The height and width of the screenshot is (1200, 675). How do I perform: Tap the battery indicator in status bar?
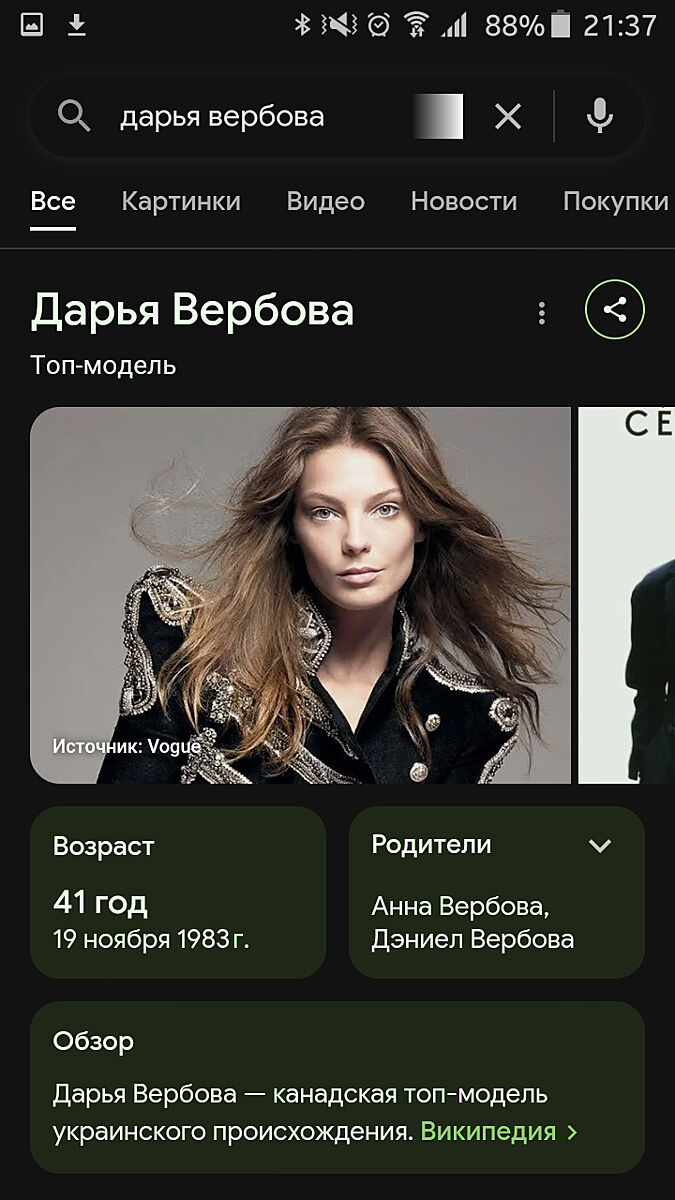561,25
